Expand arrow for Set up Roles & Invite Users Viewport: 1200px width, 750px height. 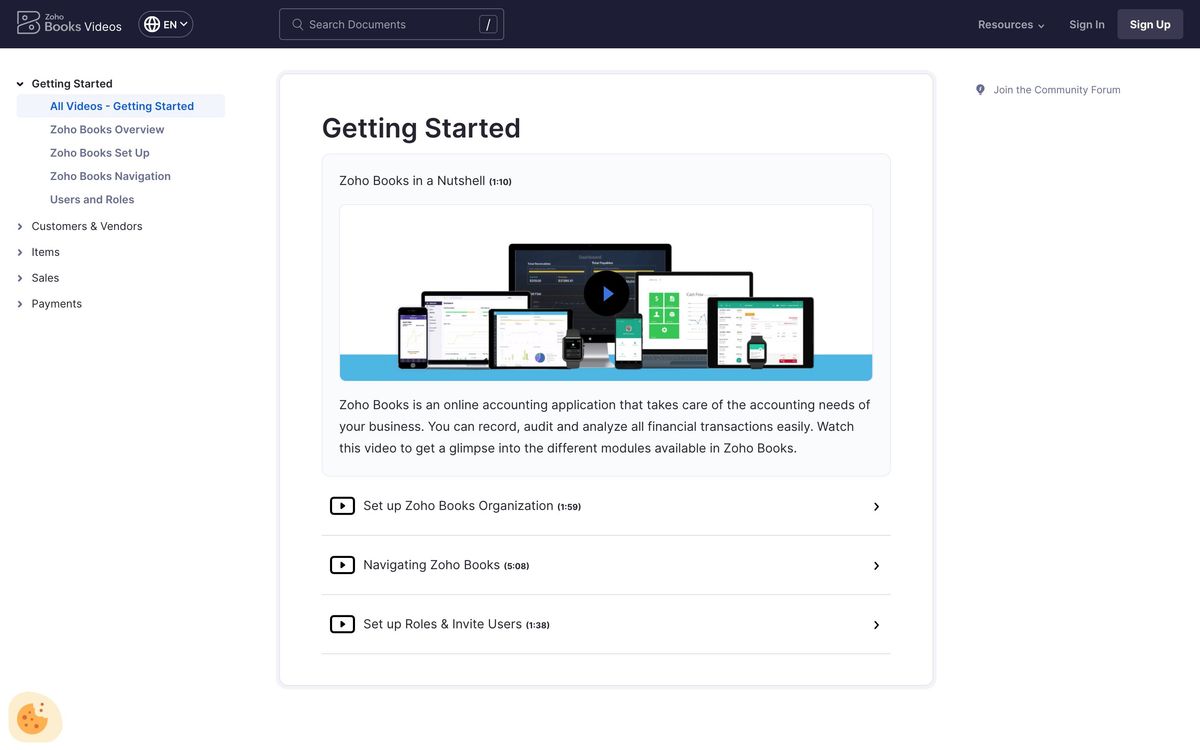pos(876,625)
